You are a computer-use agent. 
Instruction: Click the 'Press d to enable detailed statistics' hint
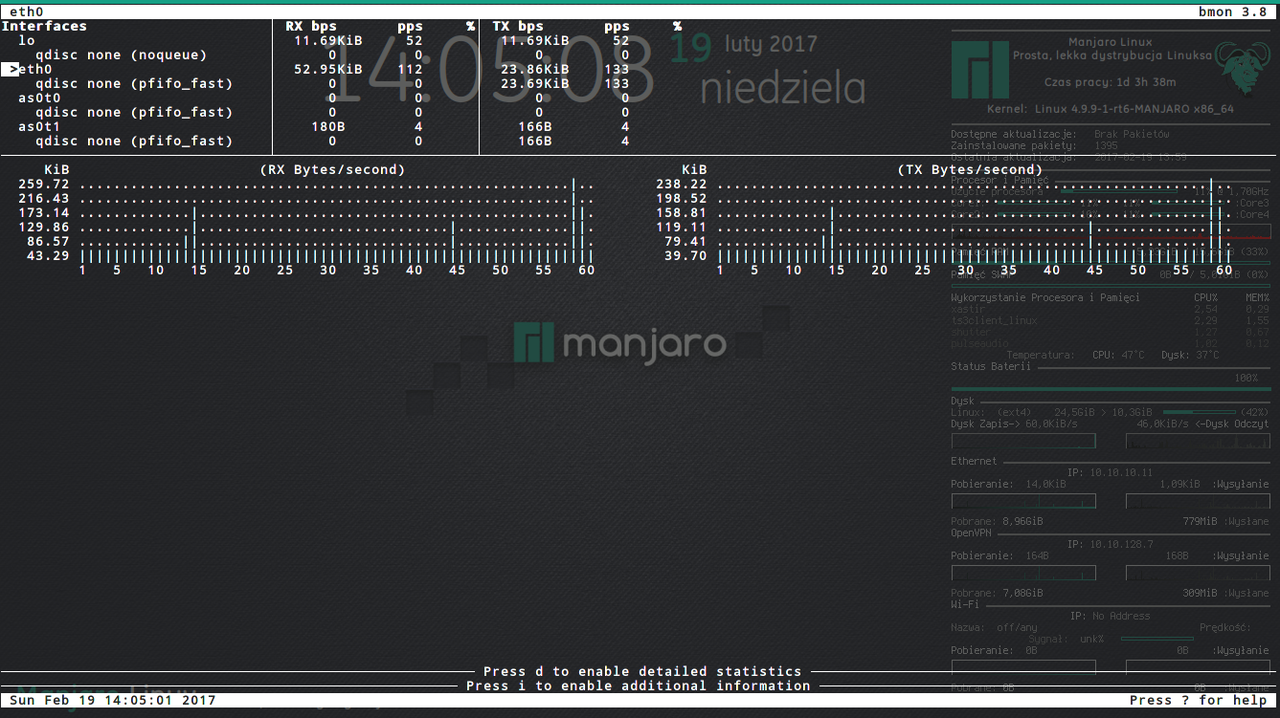pos(642,672)
